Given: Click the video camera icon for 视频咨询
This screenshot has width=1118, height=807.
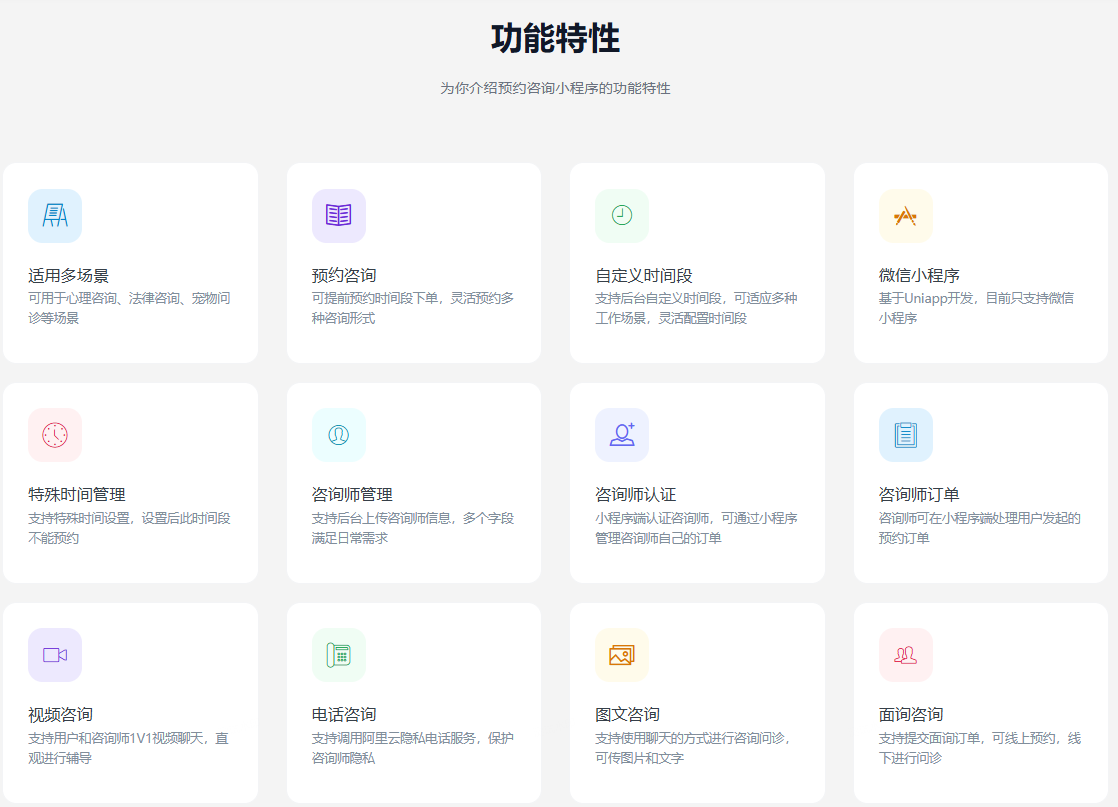Looking at the screenshot, I should (x=55, y=655).
